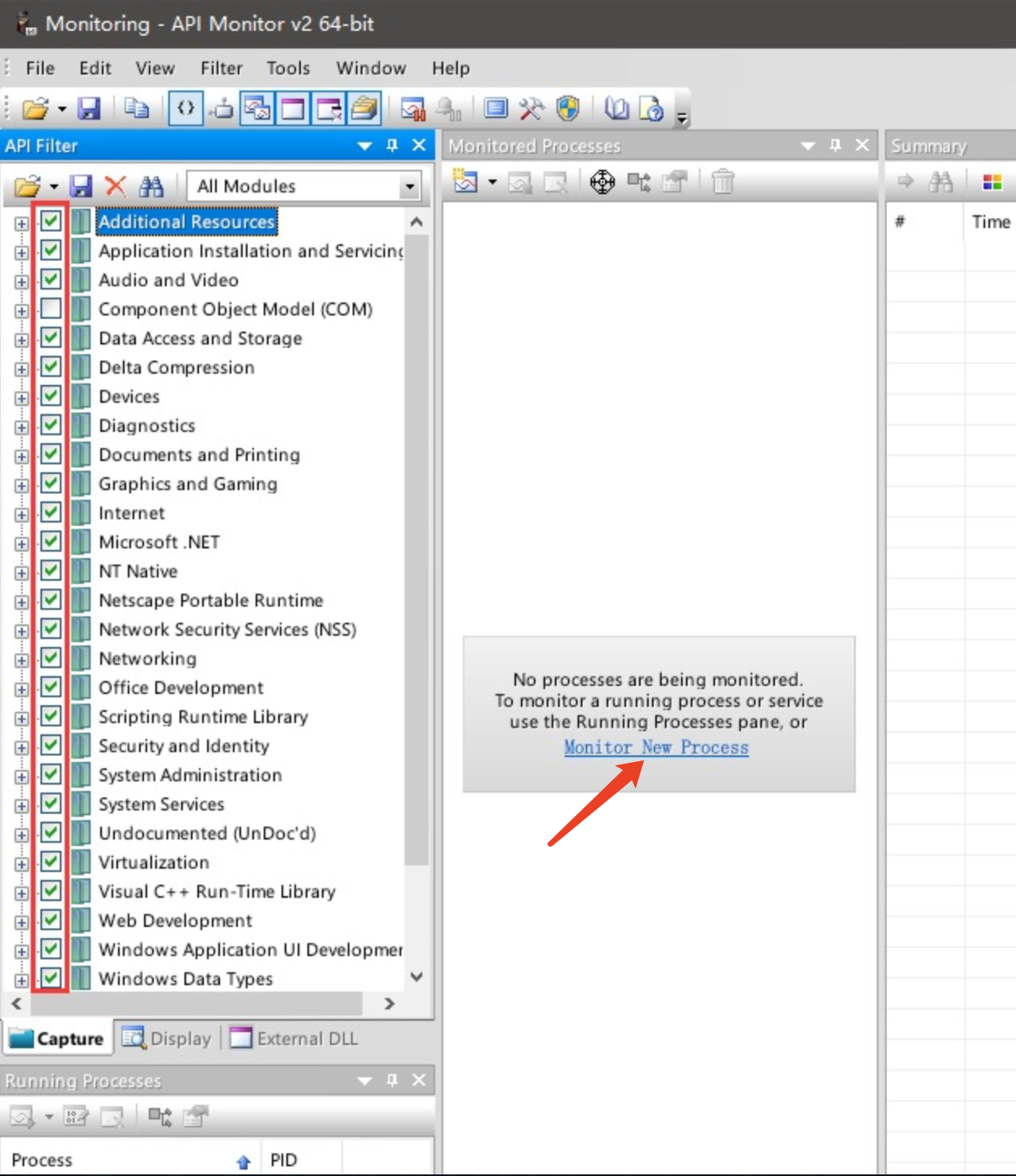Open options via the hammer and wrench icon

(x=531, y=108)
